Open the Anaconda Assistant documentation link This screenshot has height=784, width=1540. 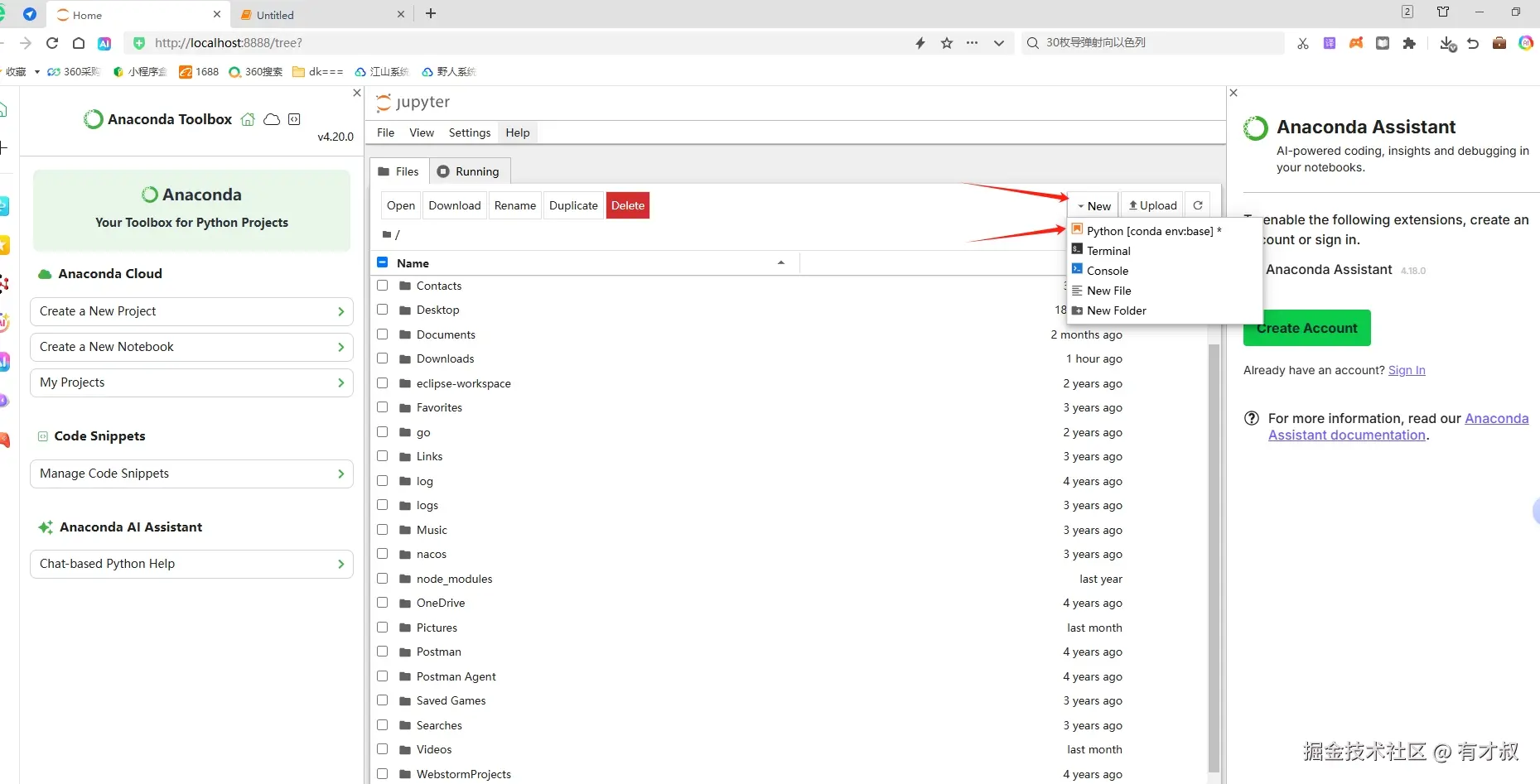tap(1398, 427)
